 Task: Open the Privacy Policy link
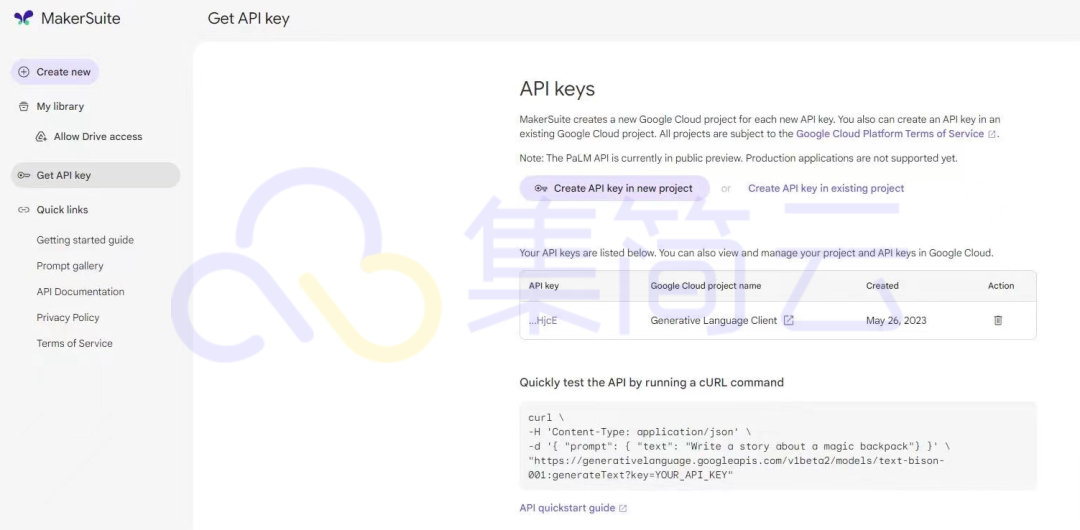[68, 318]
